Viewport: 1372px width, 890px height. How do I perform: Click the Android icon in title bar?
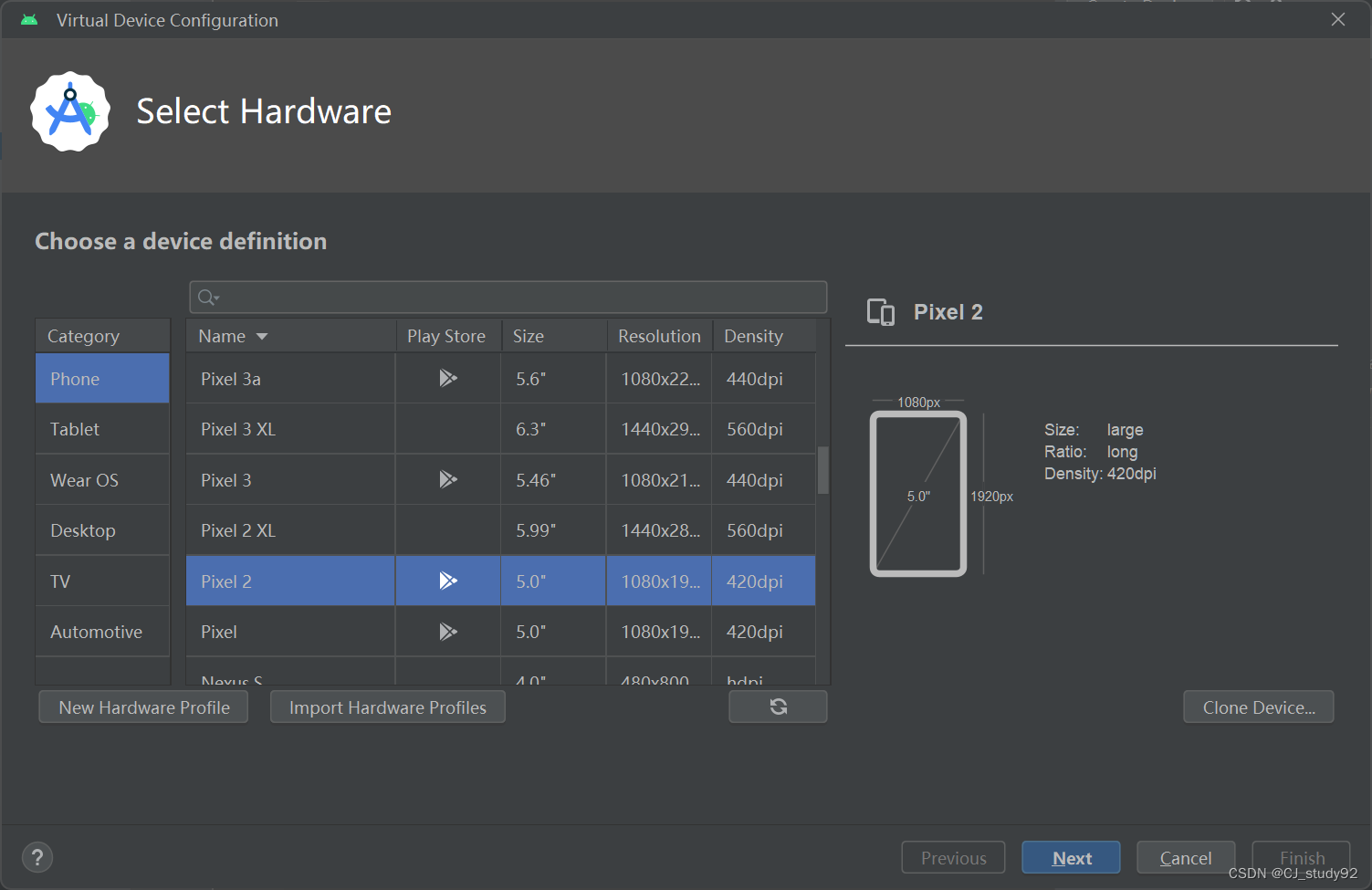[29, 20]
